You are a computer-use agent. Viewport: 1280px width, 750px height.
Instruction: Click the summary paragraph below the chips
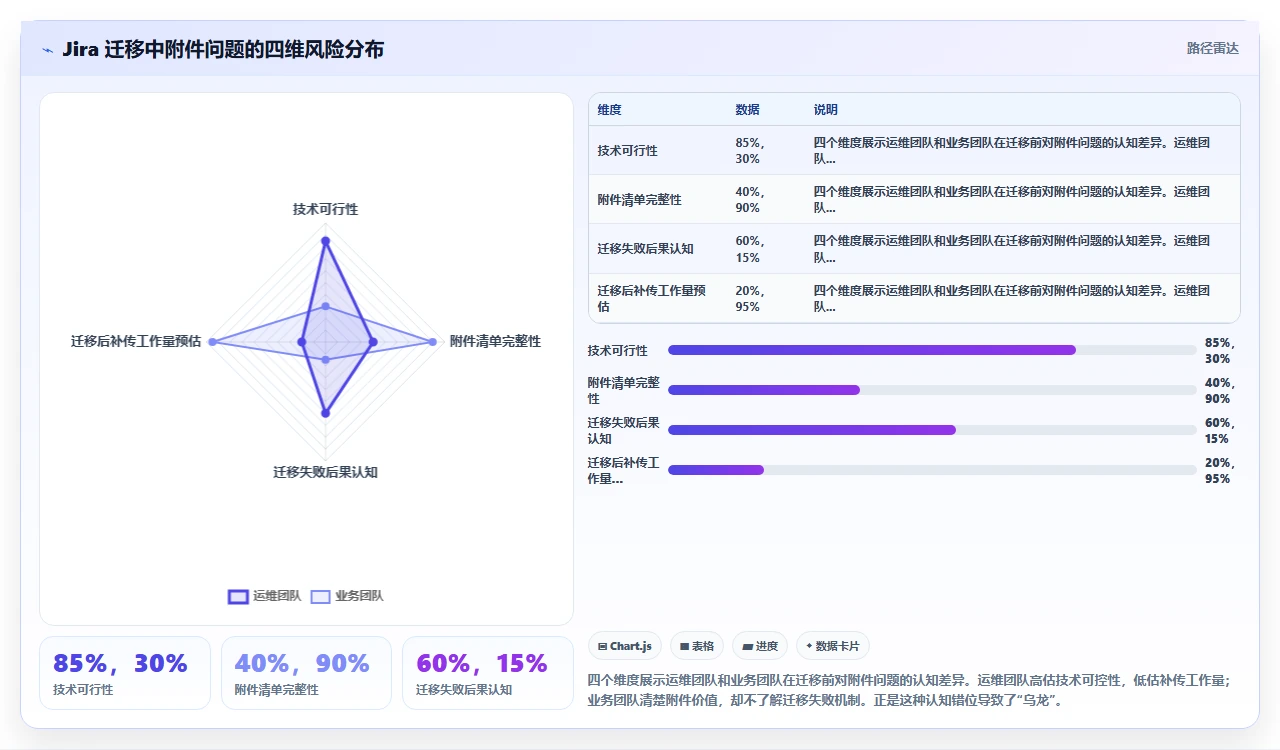[x=910, y=690]
